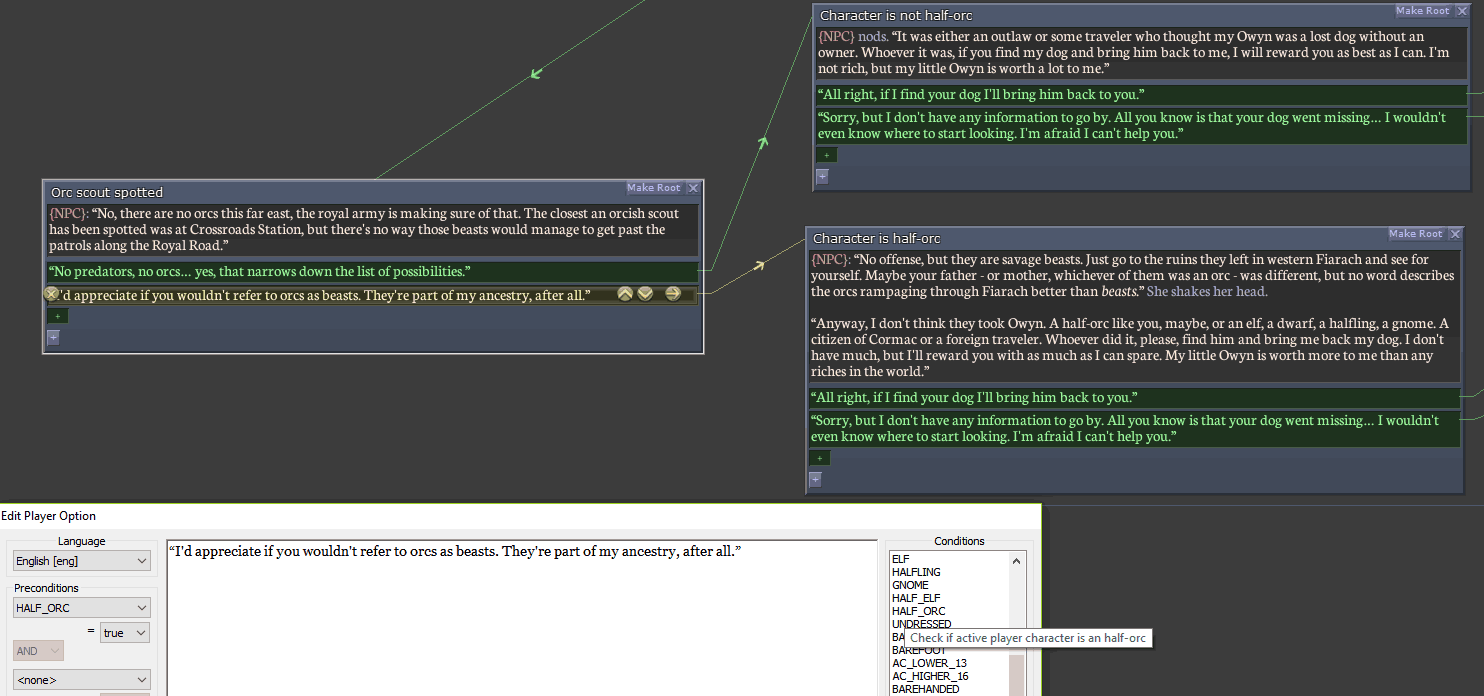
Task: Make Character is not half-orc the root
Action: [x=1422, y=11]
